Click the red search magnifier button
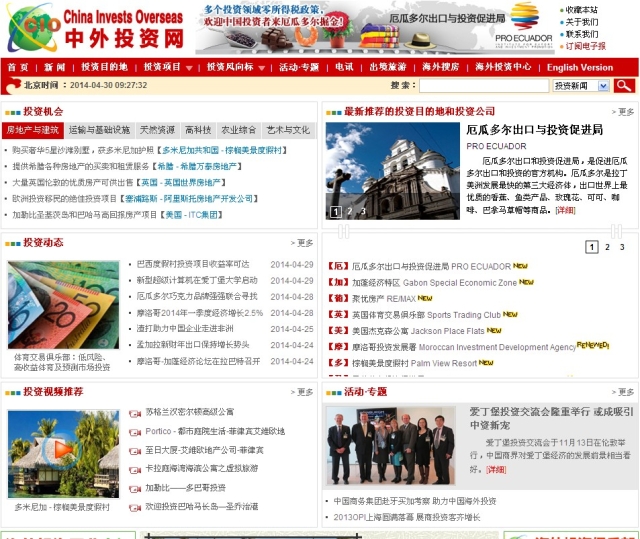The width and height of the screenshot is (640, 539). point(624,86)
